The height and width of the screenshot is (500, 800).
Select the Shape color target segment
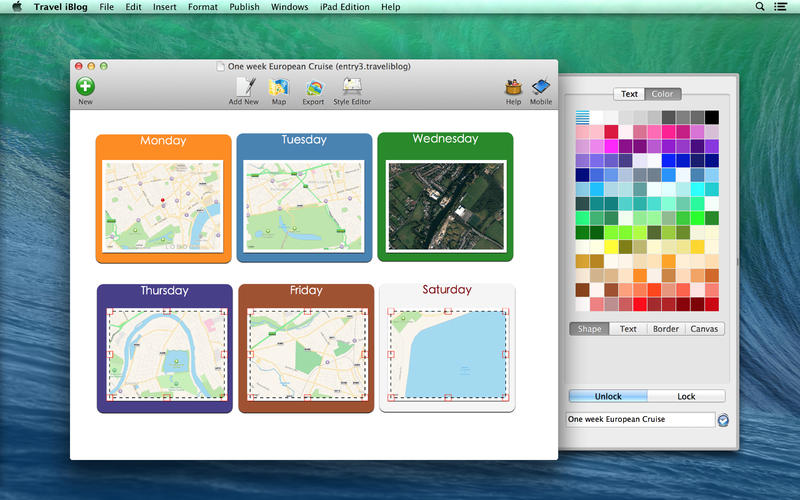589,329
